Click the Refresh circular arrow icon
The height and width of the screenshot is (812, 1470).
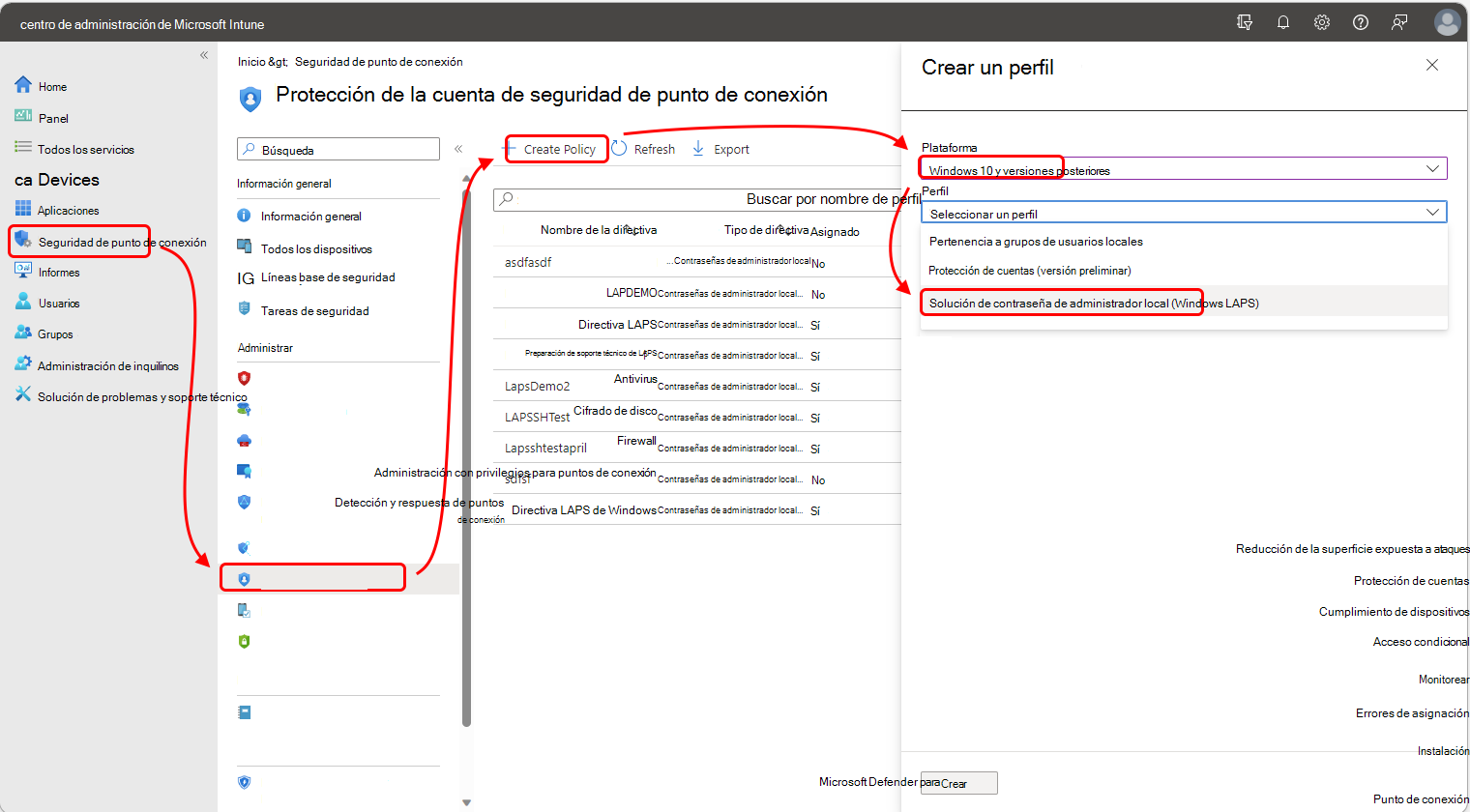point(620,148)
